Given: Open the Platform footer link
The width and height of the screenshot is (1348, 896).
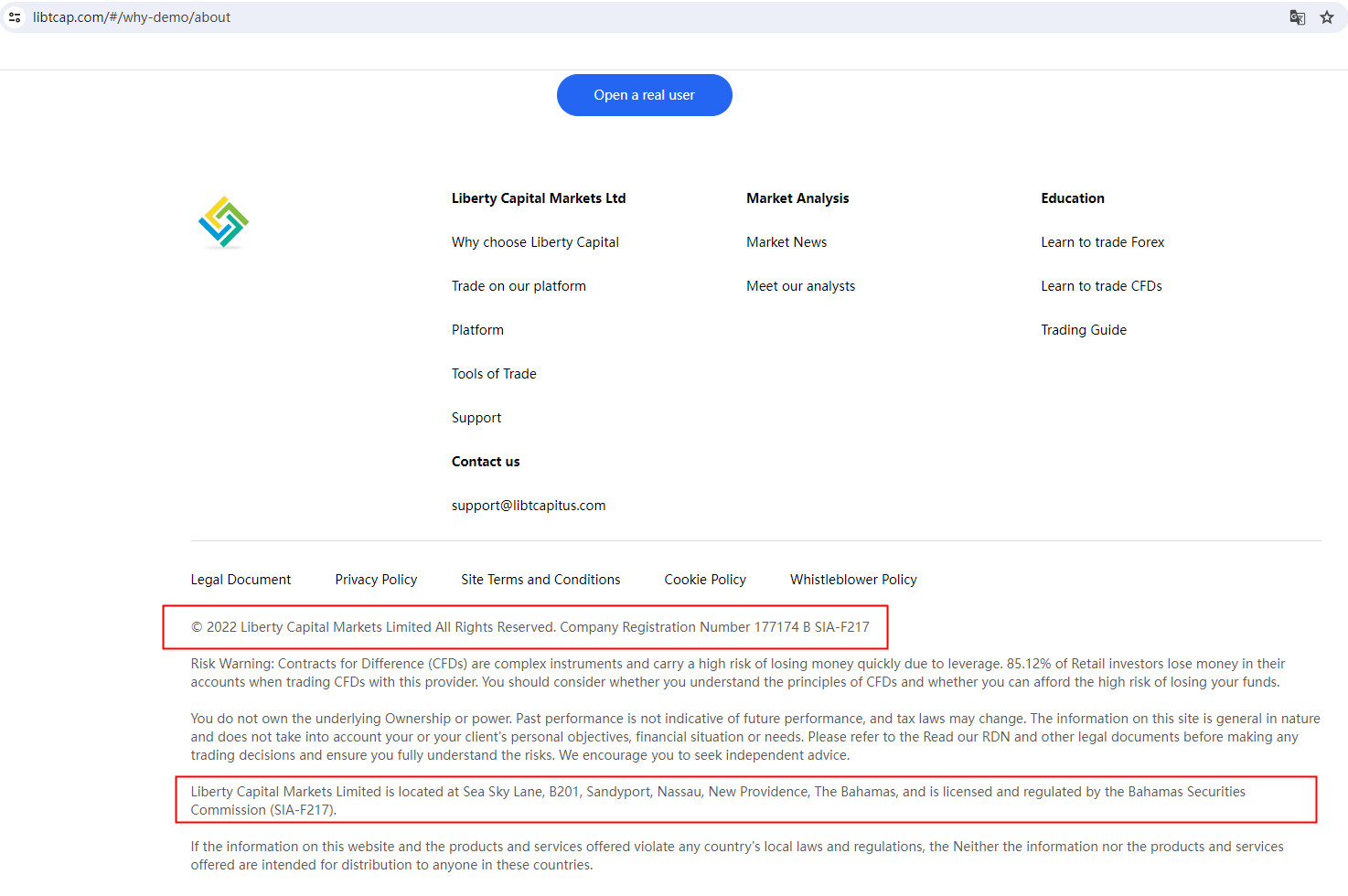Looking at the screenshot, I should click(x=477, y=330).
